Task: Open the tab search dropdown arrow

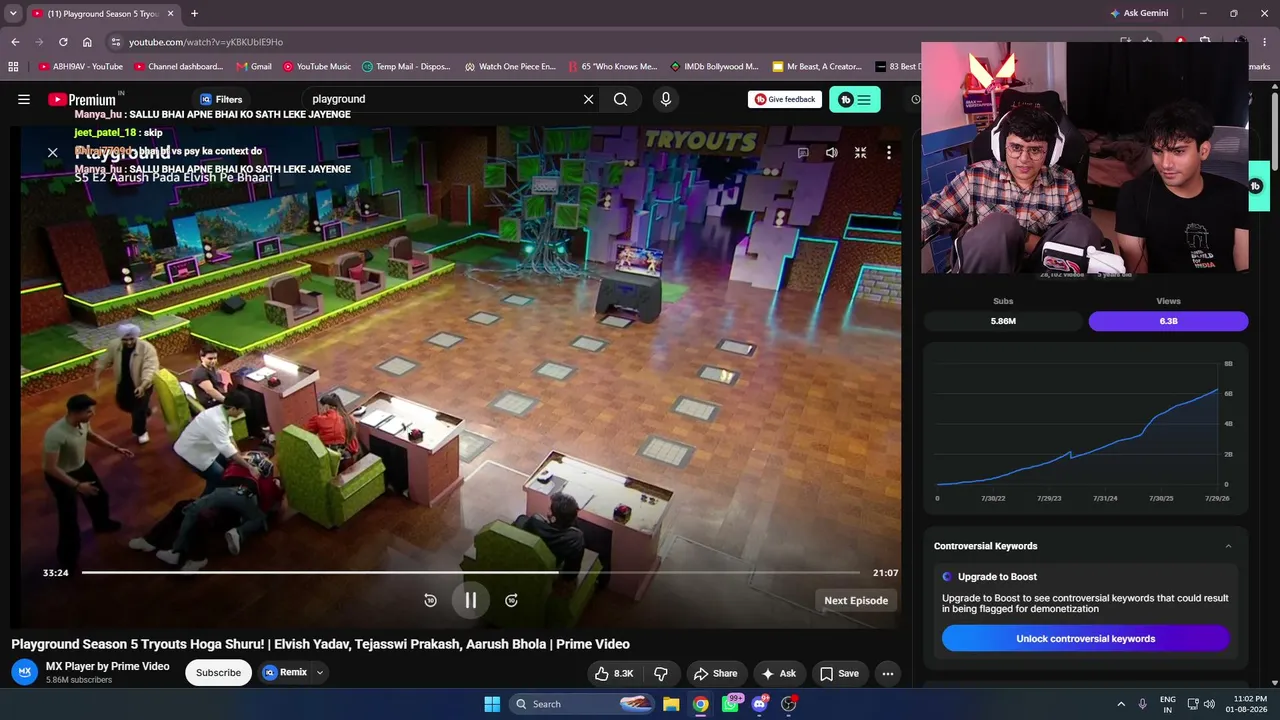Action: (13, 14)
